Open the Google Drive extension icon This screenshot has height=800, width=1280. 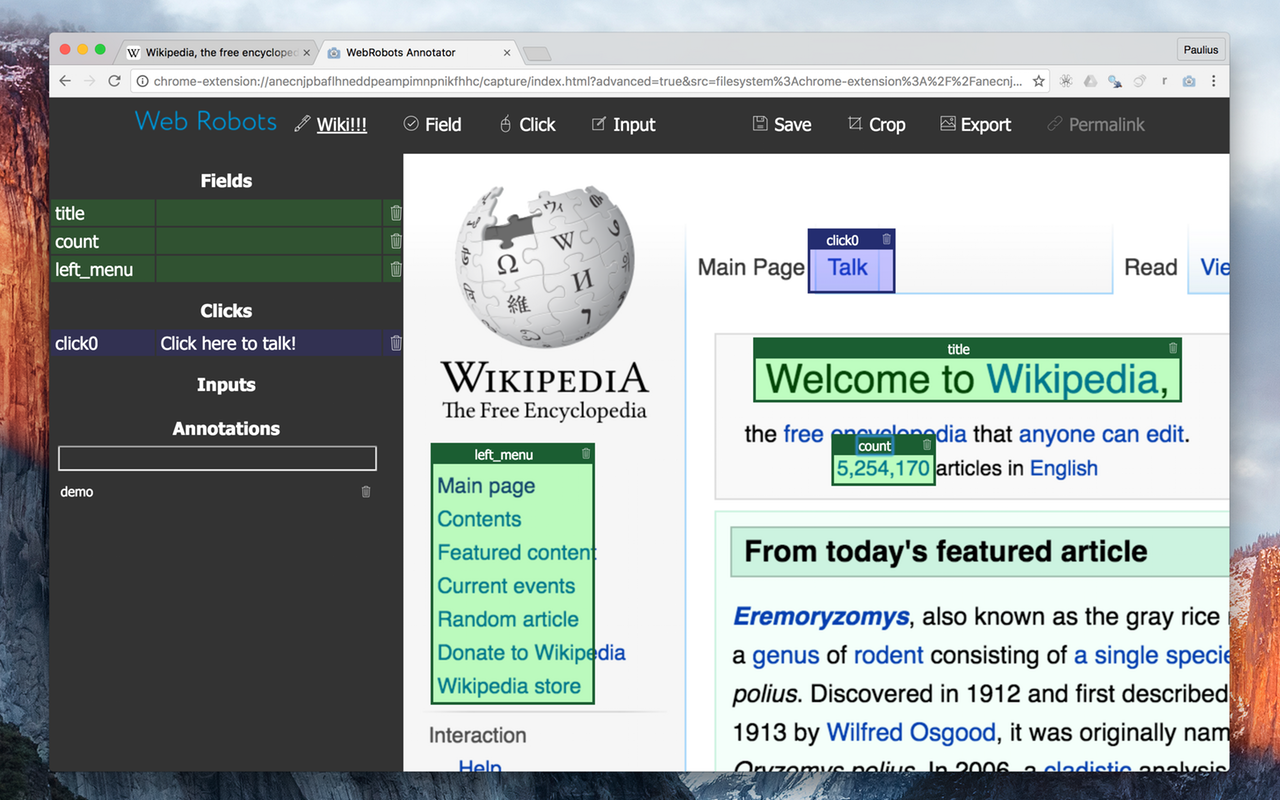1091,81
